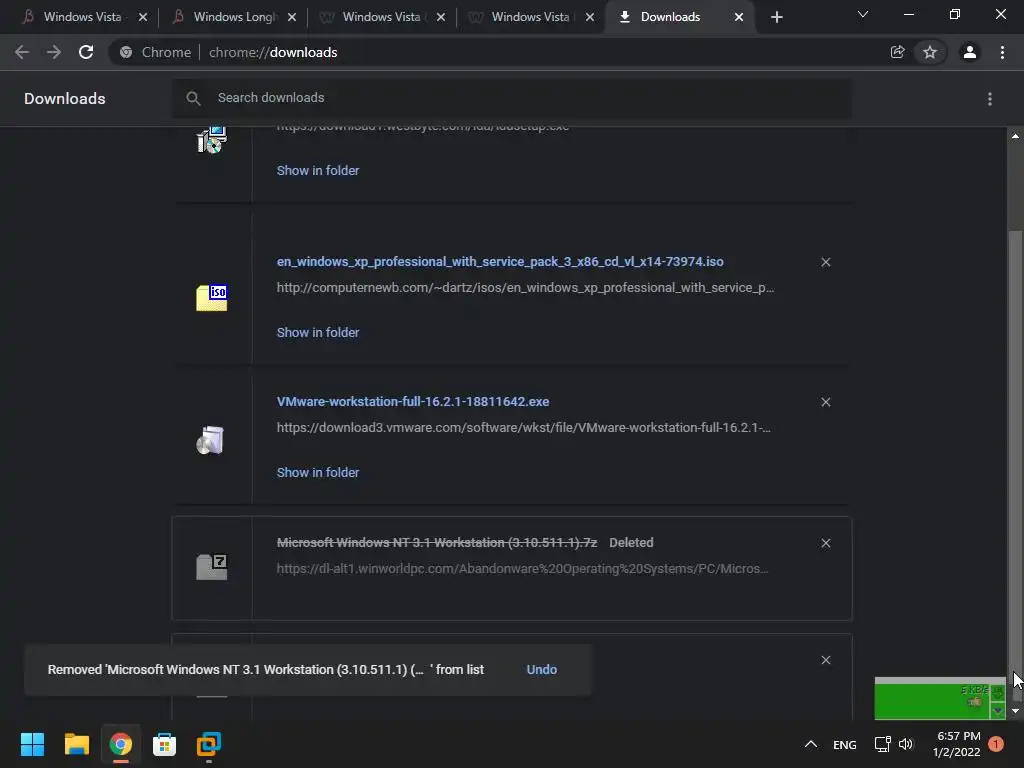
Task: Open the network status tray icon
Action: (882, 744)
